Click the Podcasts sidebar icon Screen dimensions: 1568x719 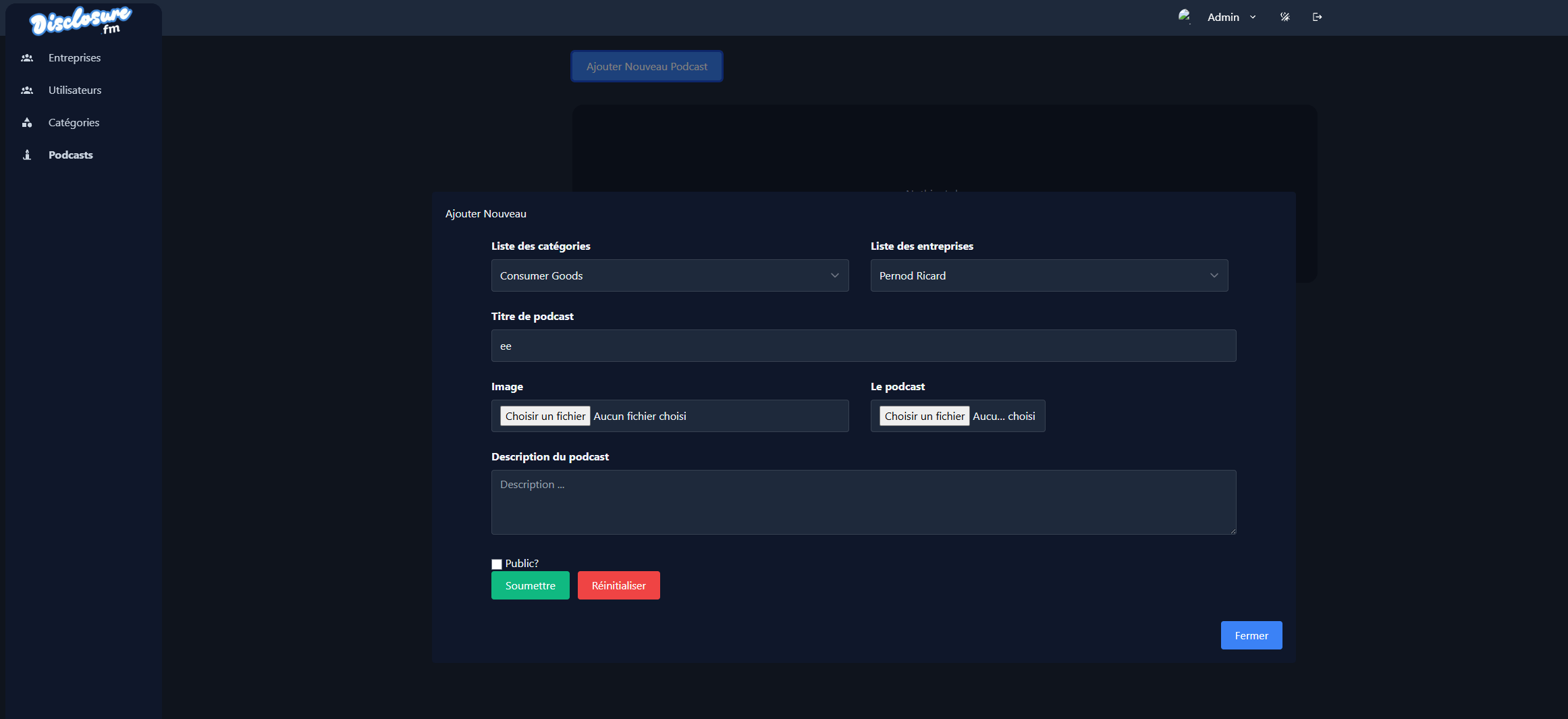[x=27, y=155]
